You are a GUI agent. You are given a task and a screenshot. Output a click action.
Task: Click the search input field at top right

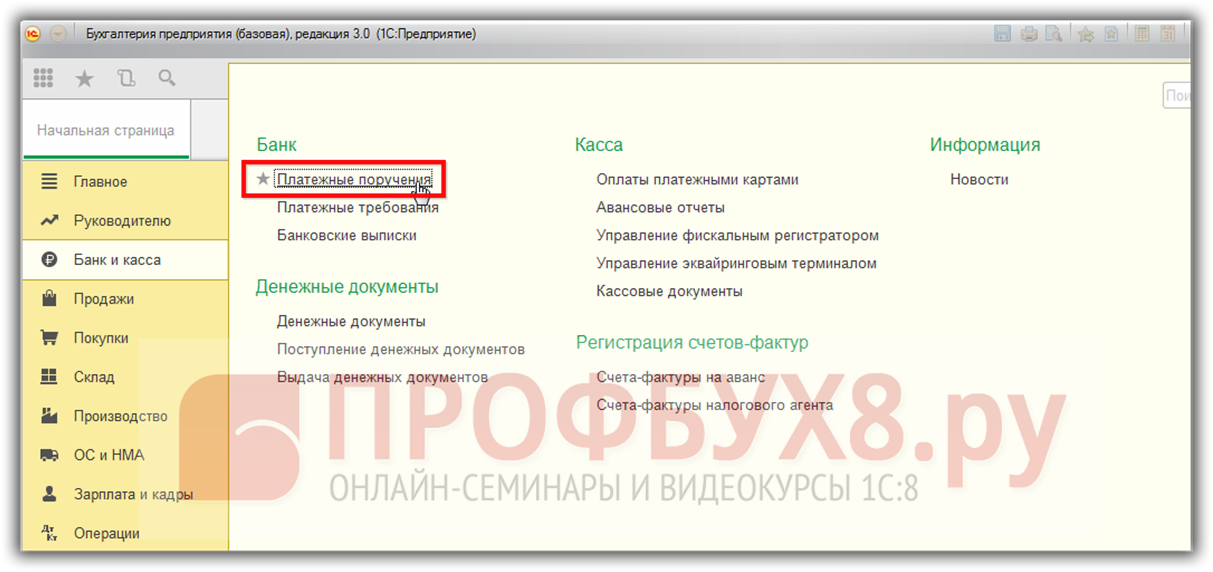tap(1177, 96)
